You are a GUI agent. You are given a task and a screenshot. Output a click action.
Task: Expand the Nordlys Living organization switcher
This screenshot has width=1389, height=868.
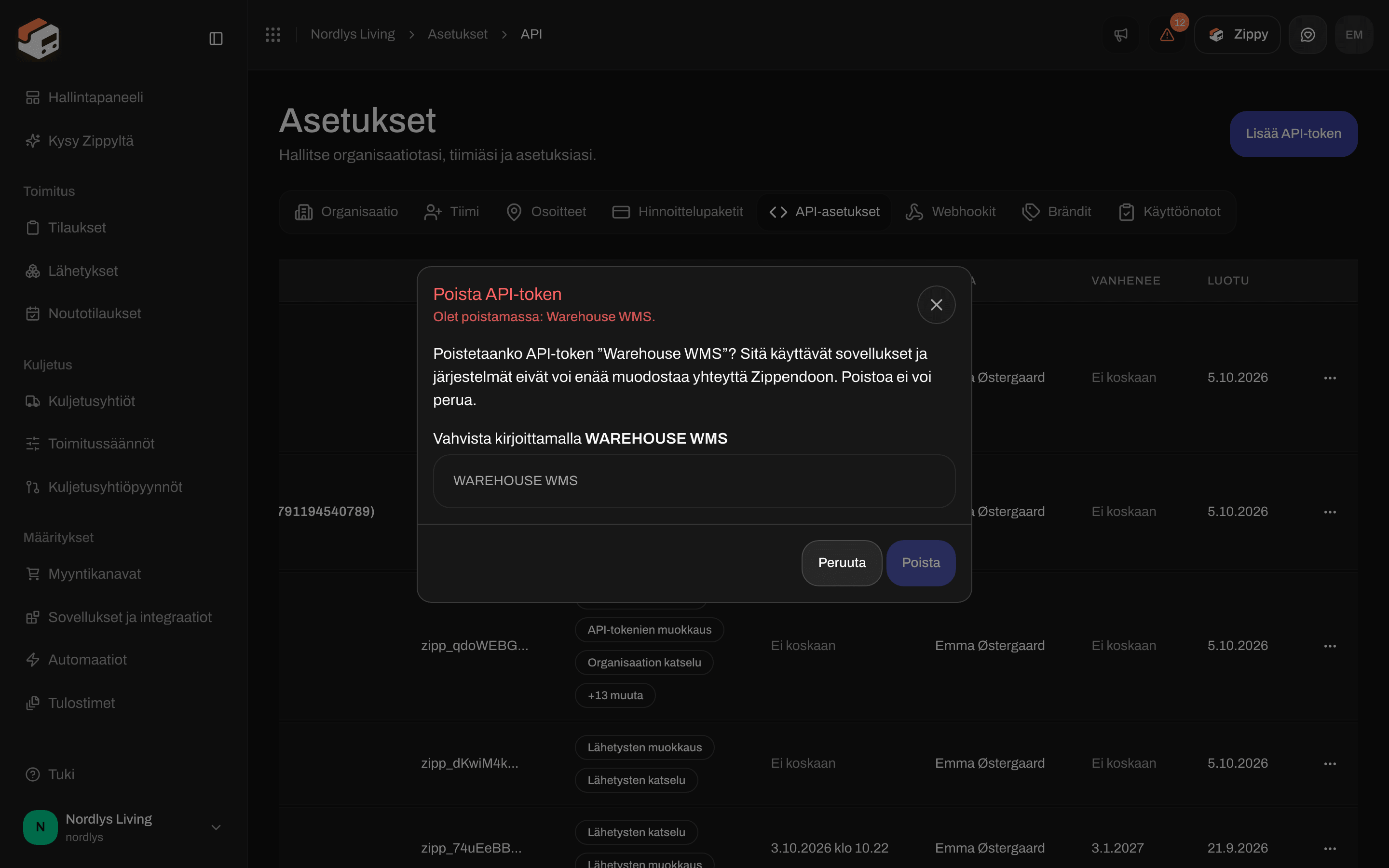point(123,827)
